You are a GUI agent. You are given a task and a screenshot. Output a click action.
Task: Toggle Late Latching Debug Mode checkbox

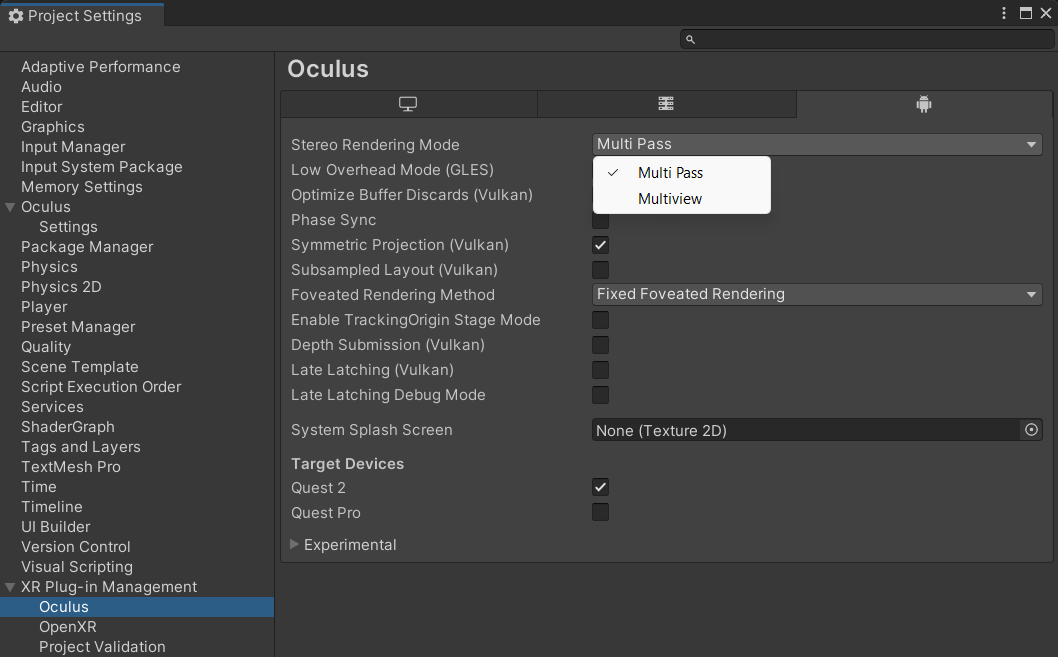point(601,395)
